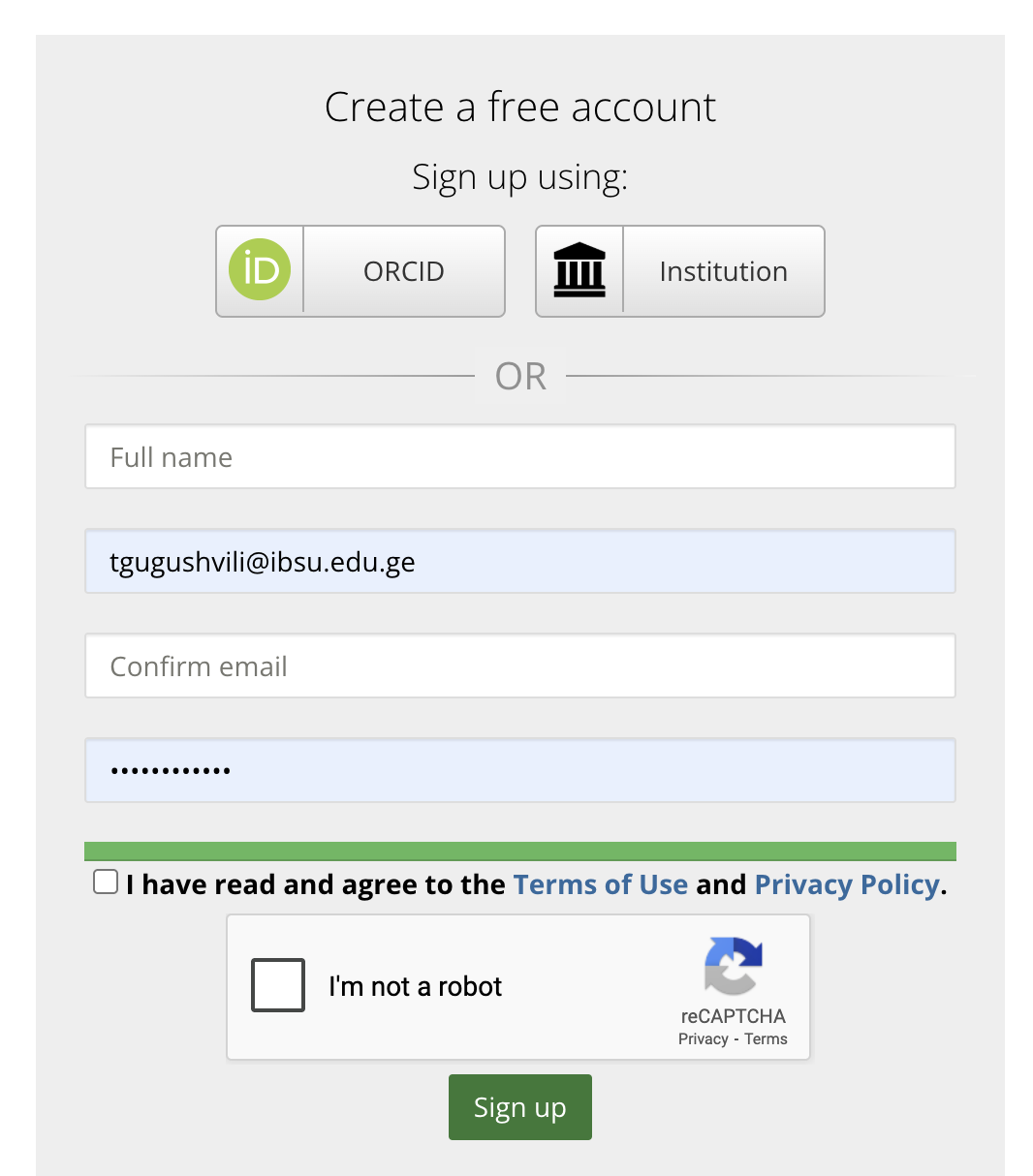
Task: Click the reCAPTCHA Terms link
Action: tap(766, 1039)
